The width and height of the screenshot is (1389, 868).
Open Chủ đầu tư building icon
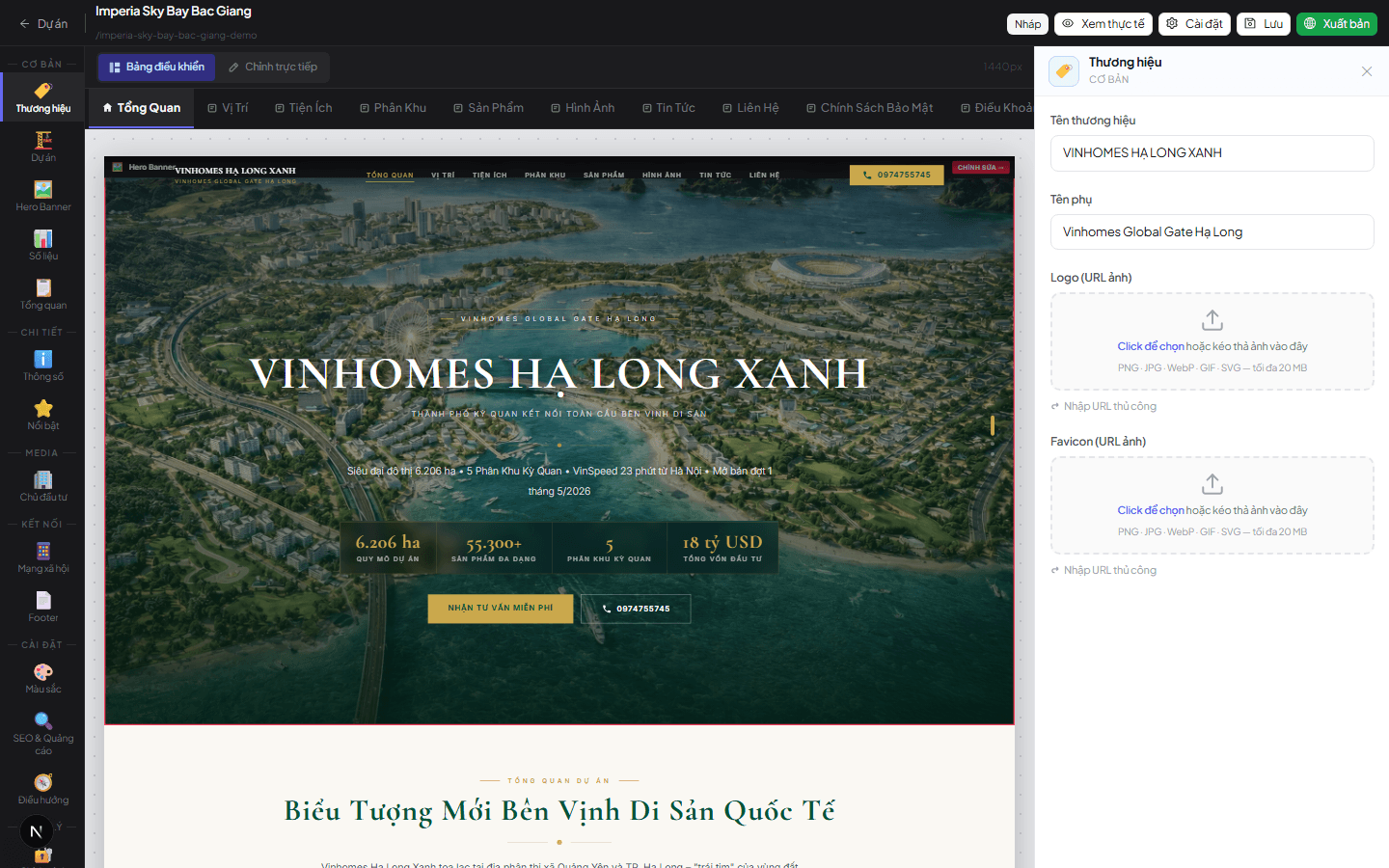coord(42,486)
